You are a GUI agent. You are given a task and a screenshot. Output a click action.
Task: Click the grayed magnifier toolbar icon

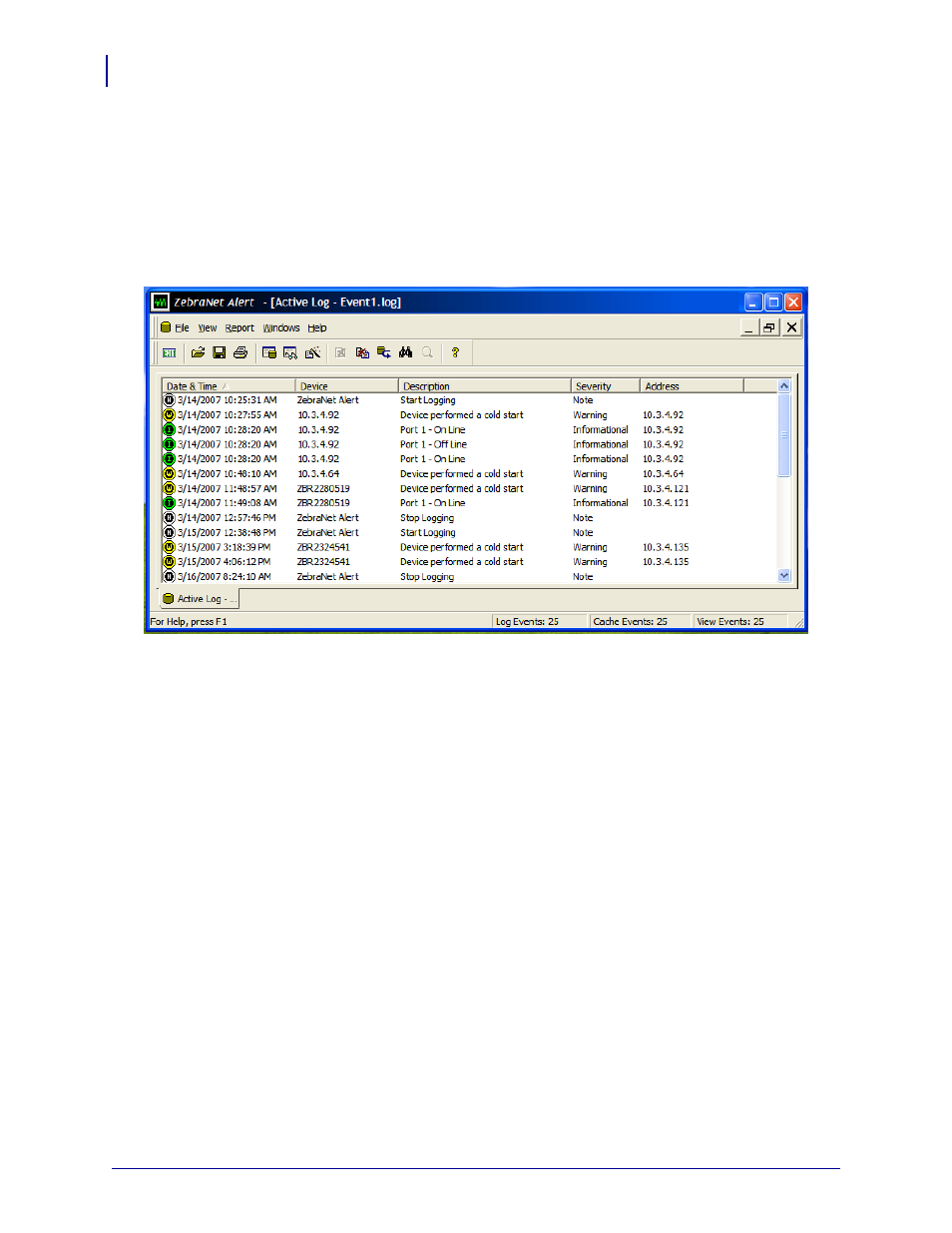click(427, 352)
